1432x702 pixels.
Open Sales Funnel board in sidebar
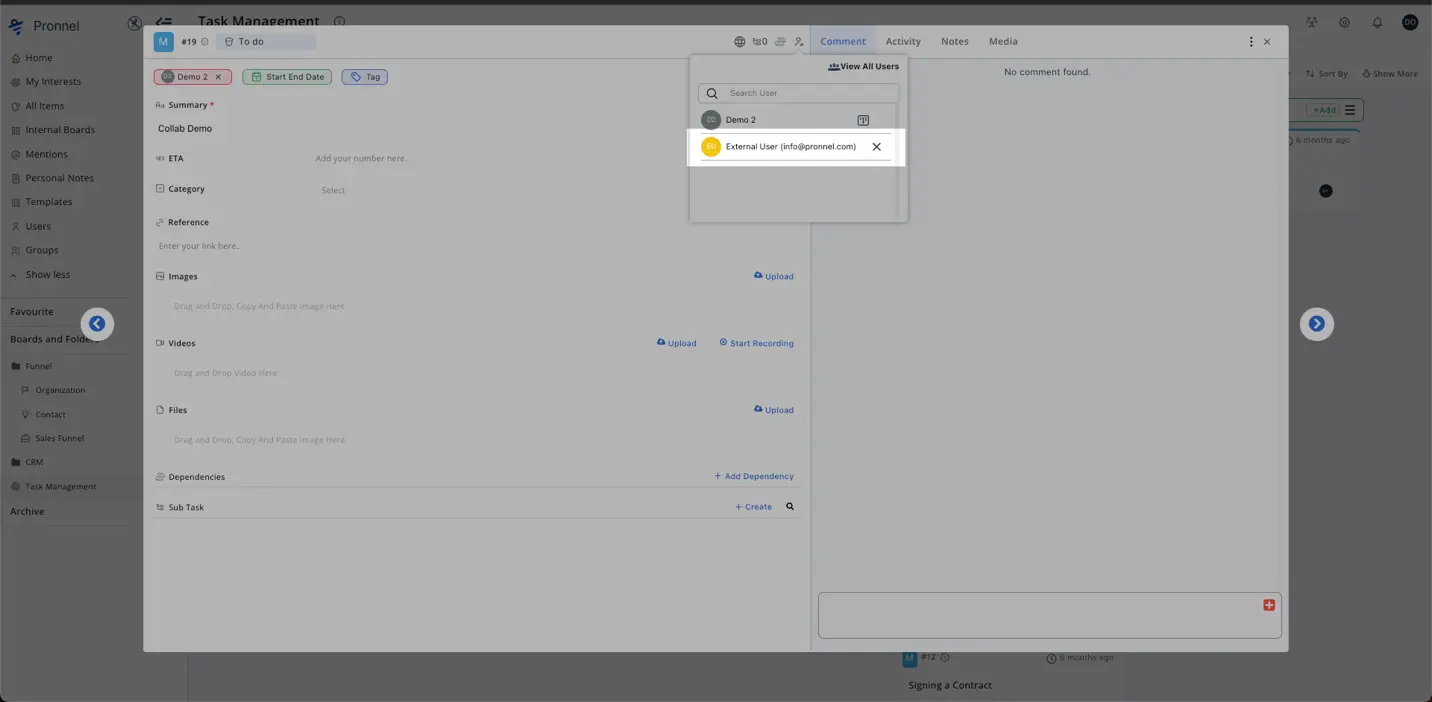(59, 439)
